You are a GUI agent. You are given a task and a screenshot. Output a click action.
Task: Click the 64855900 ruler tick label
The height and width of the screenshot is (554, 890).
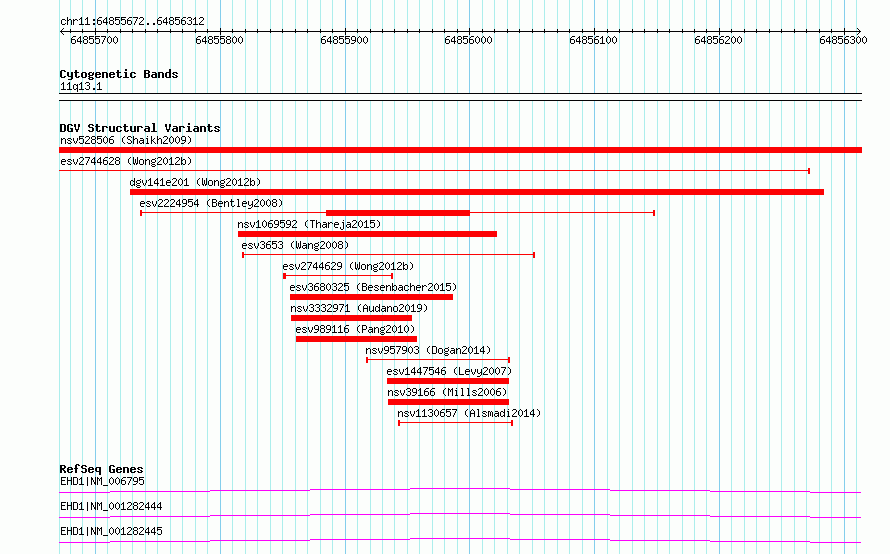click(x=345, y=40)
